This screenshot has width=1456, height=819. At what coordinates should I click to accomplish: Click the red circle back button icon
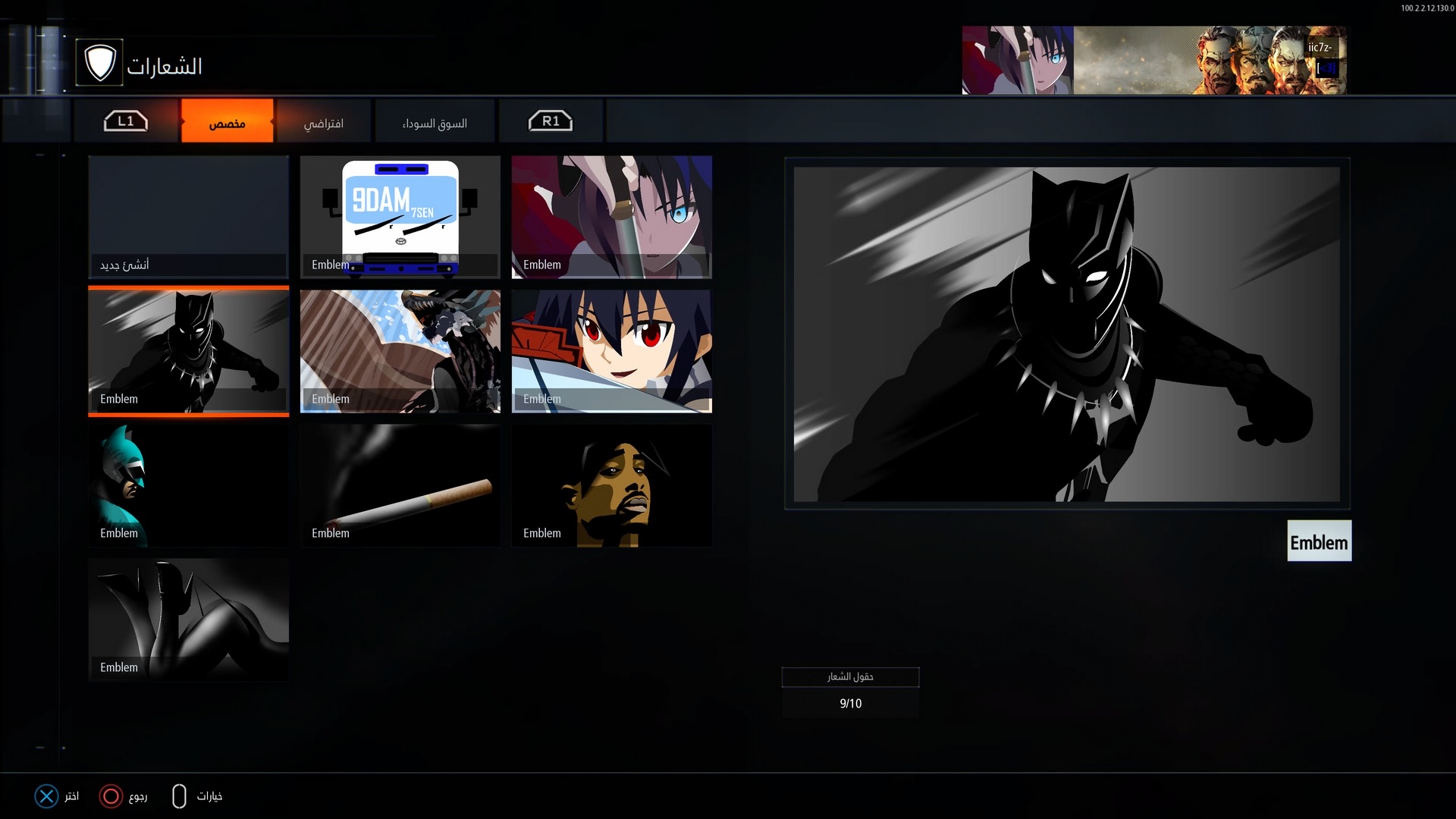pos(111,795)
